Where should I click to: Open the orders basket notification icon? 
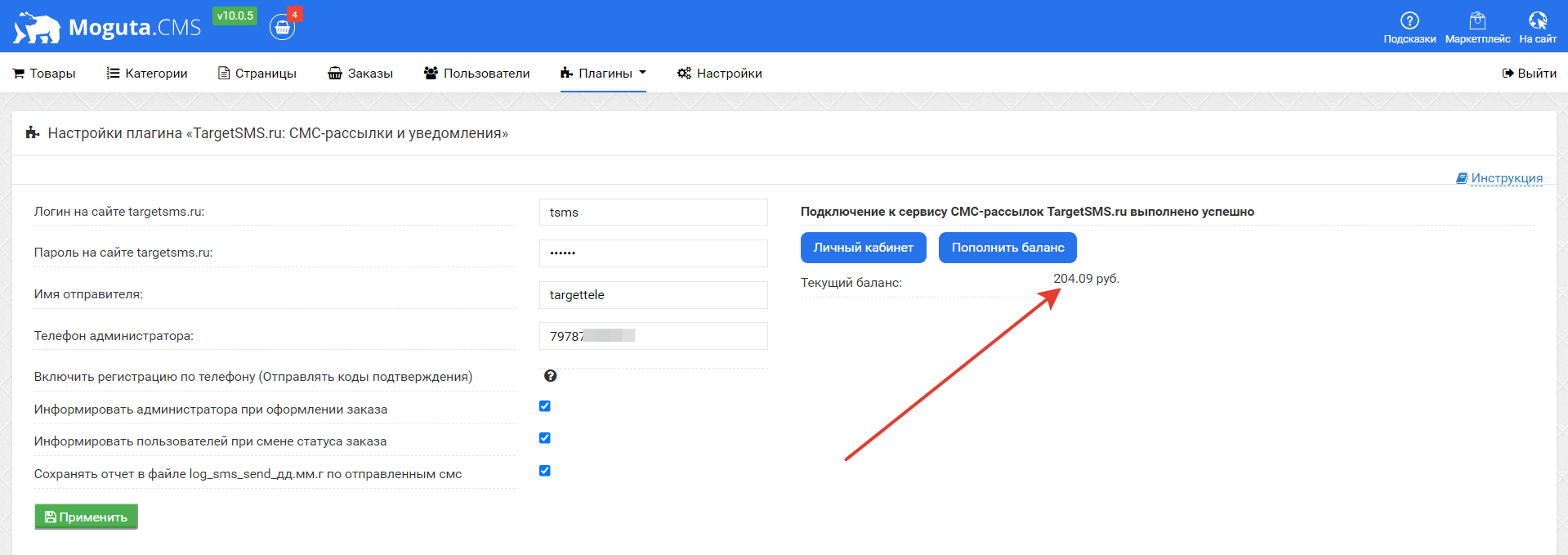tap(282, 27)
